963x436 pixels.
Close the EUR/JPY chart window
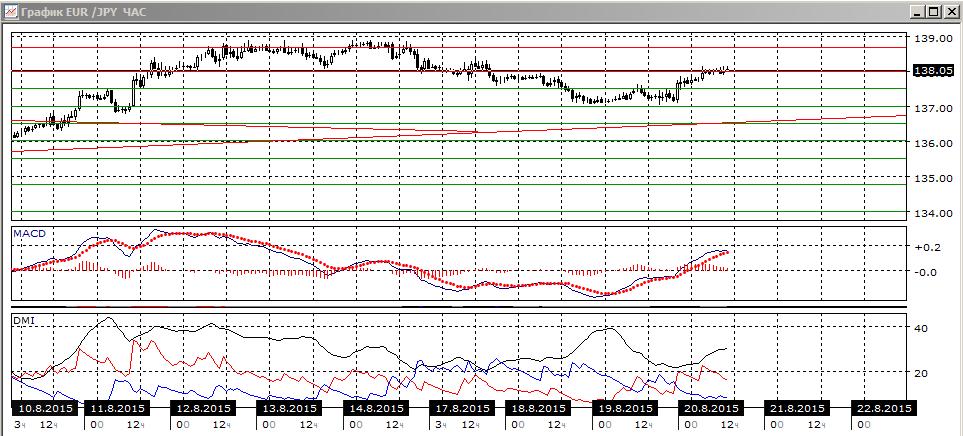(x=951, y=12)
